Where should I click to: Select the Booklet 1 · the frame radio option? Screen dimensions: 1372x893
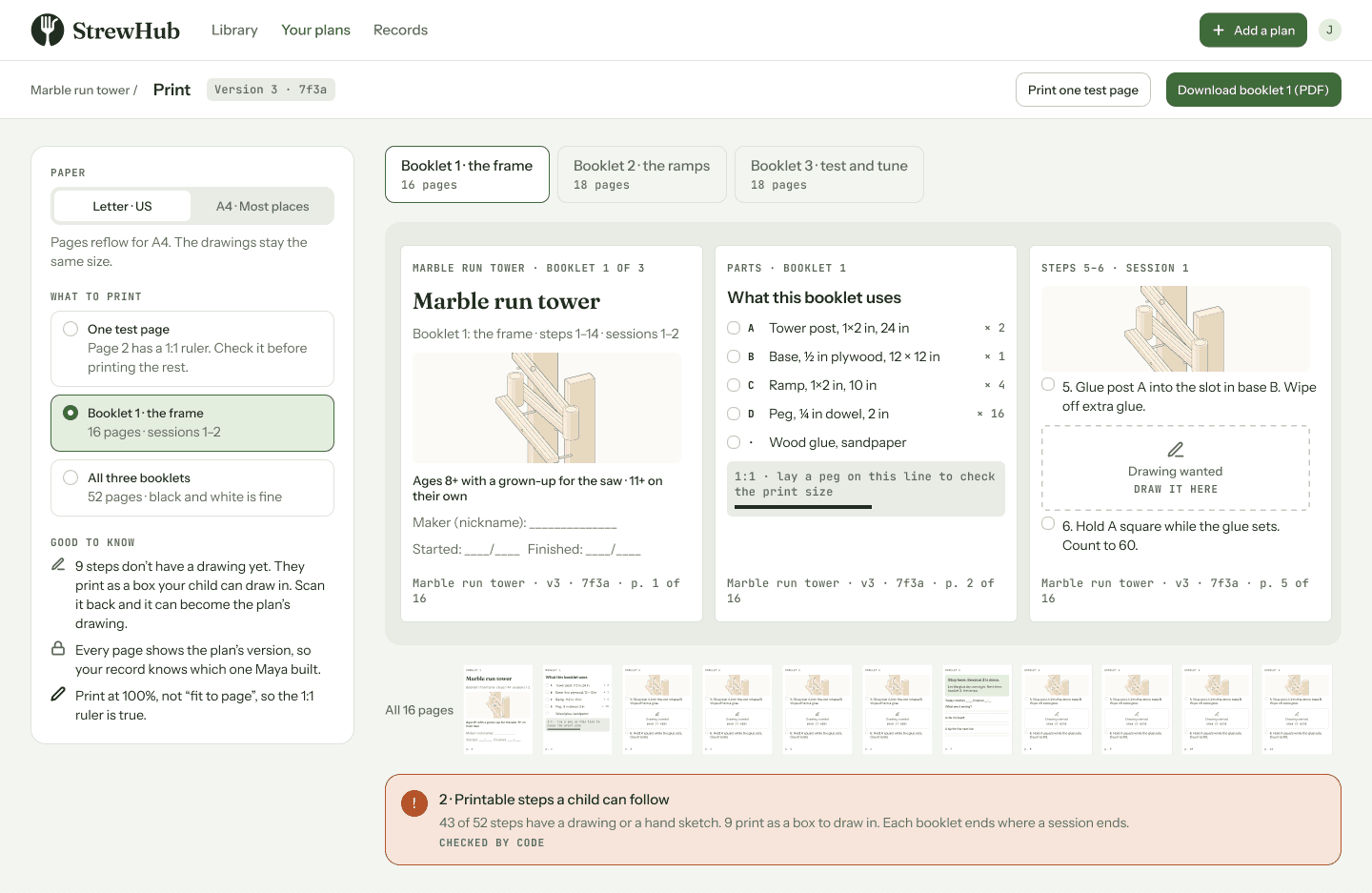[x=192, y=423]
